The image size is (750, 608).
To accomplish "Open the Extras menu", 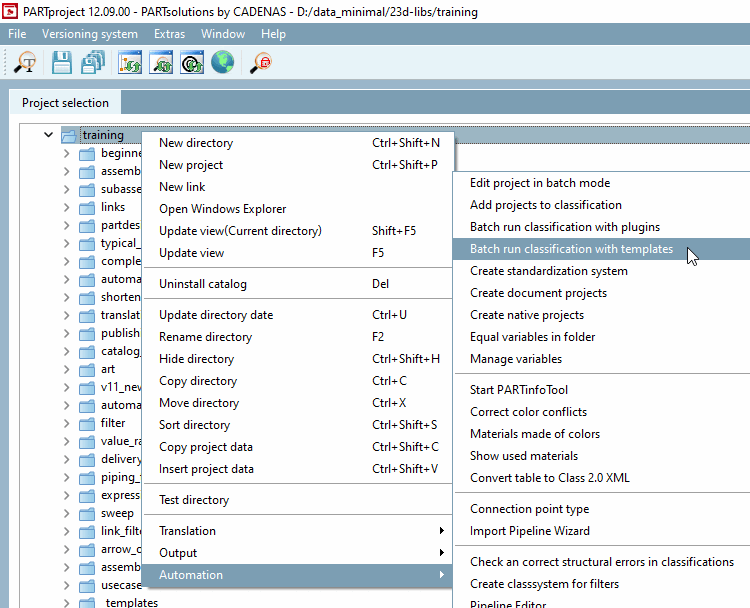I will 170,34.
